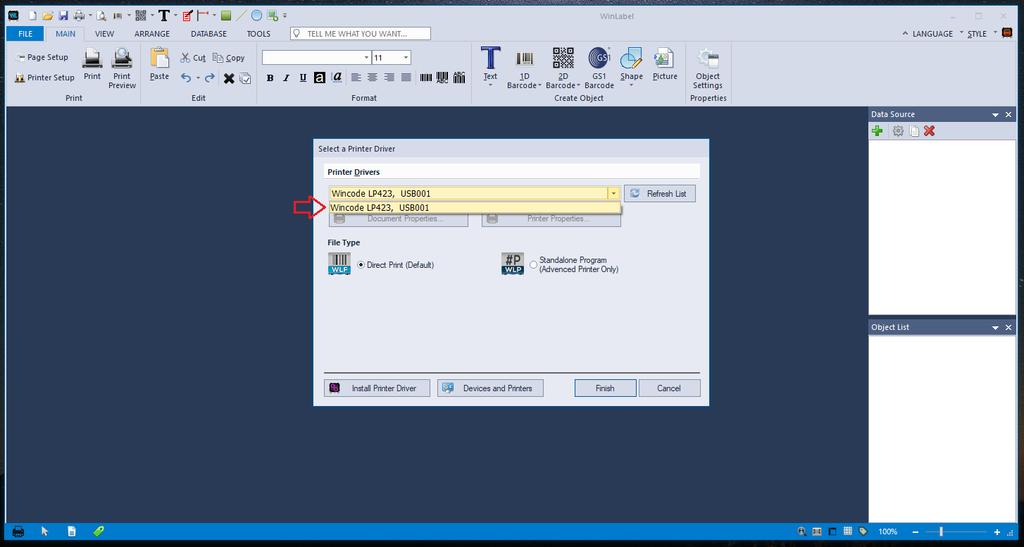Click the Tell Me What You Want search box
Viewport: 1024px width, 547px height.
(x=360, y=33)
